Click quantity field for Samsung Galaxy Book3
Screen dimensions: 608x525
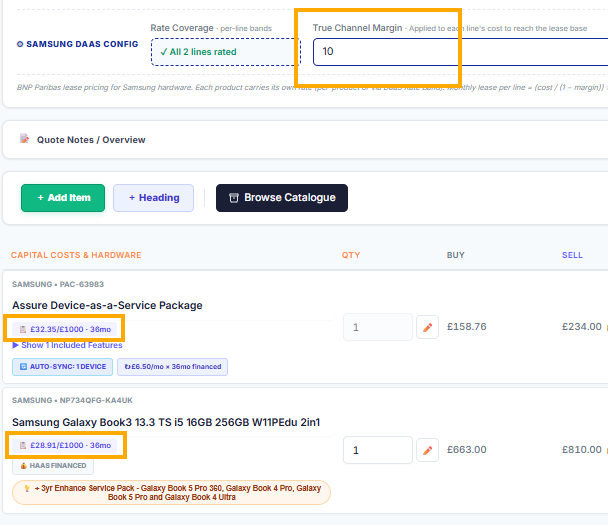point(378,450)
